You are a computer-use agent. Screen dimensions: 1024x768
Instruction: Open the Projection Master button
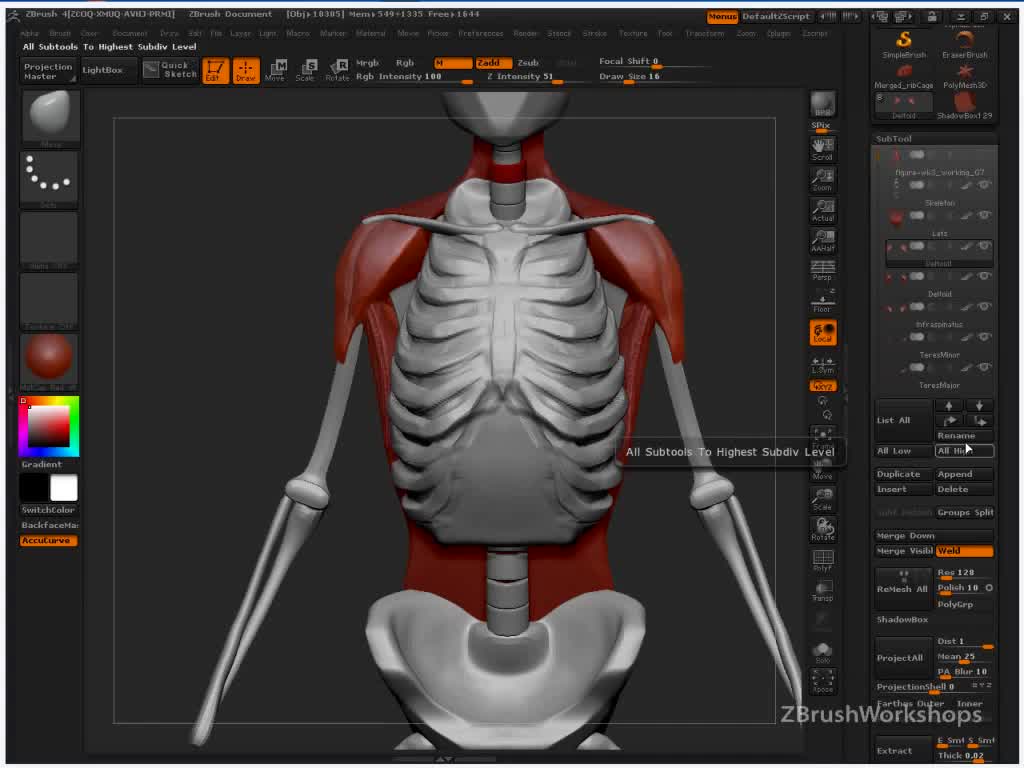coord(48,71)
